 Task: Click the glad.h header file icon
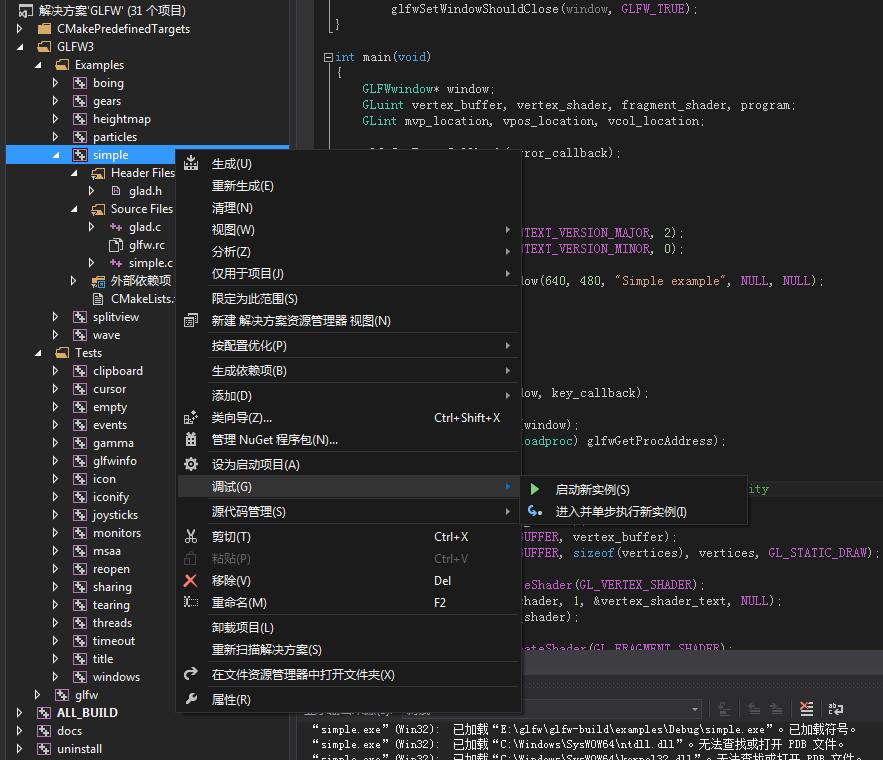116,191
